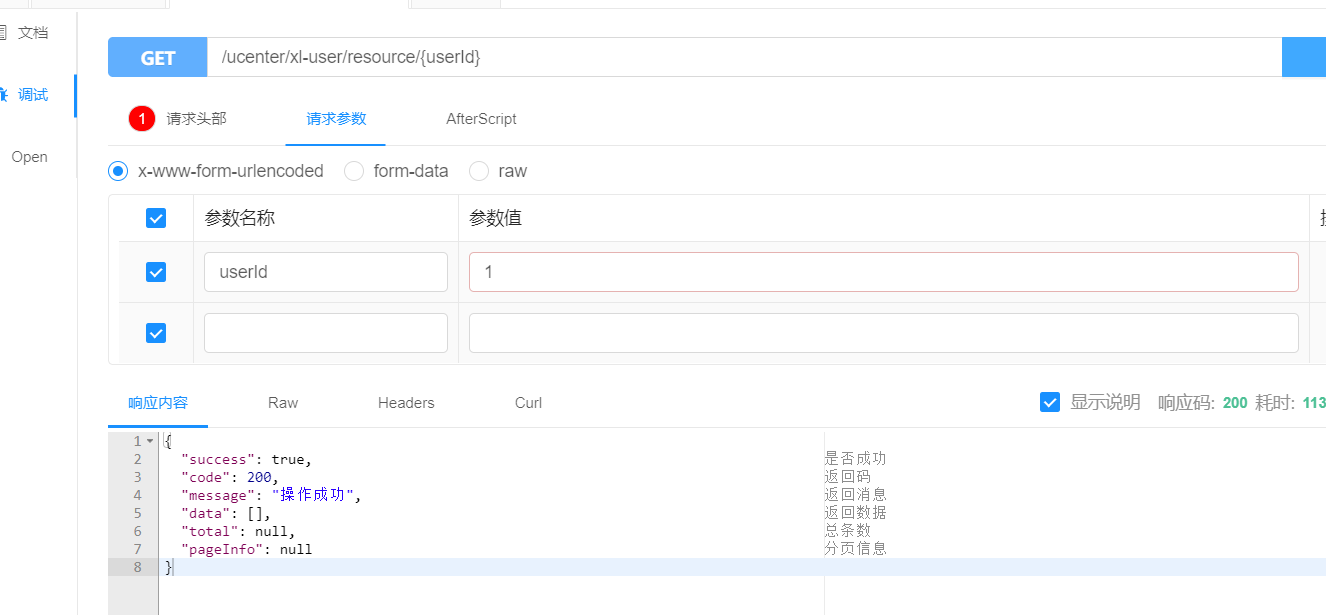
Task: Collapse the JSON fold arrow on line 1
Action: [150, 441]
